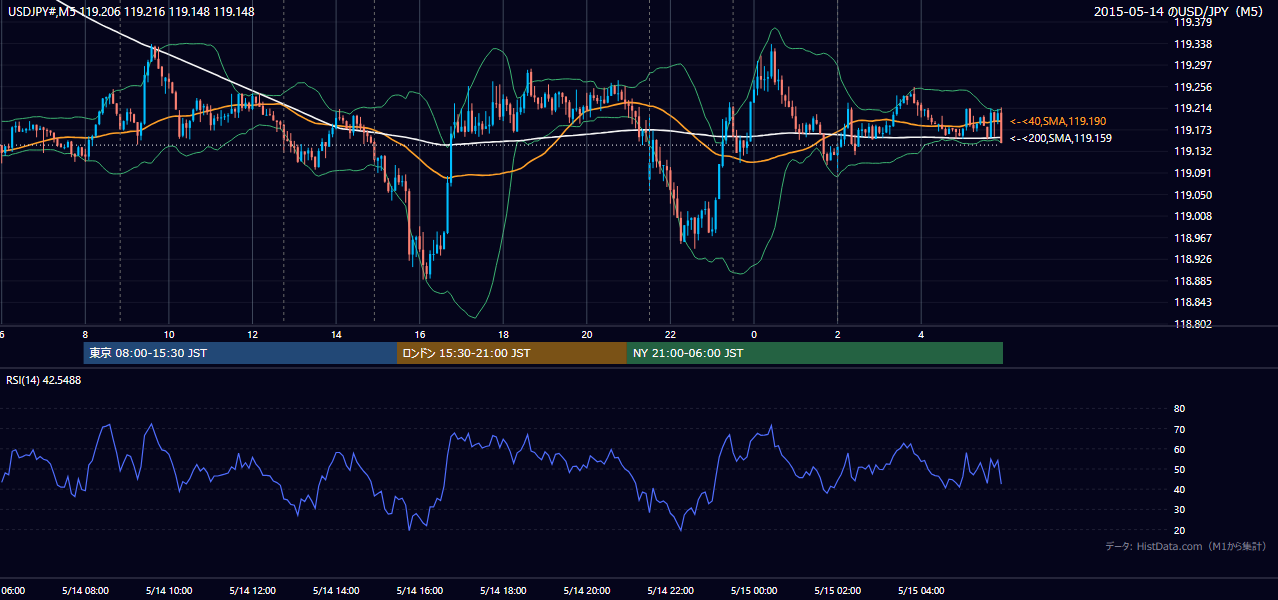Click hour tick 22 on chart axis

tap(670, 335)
